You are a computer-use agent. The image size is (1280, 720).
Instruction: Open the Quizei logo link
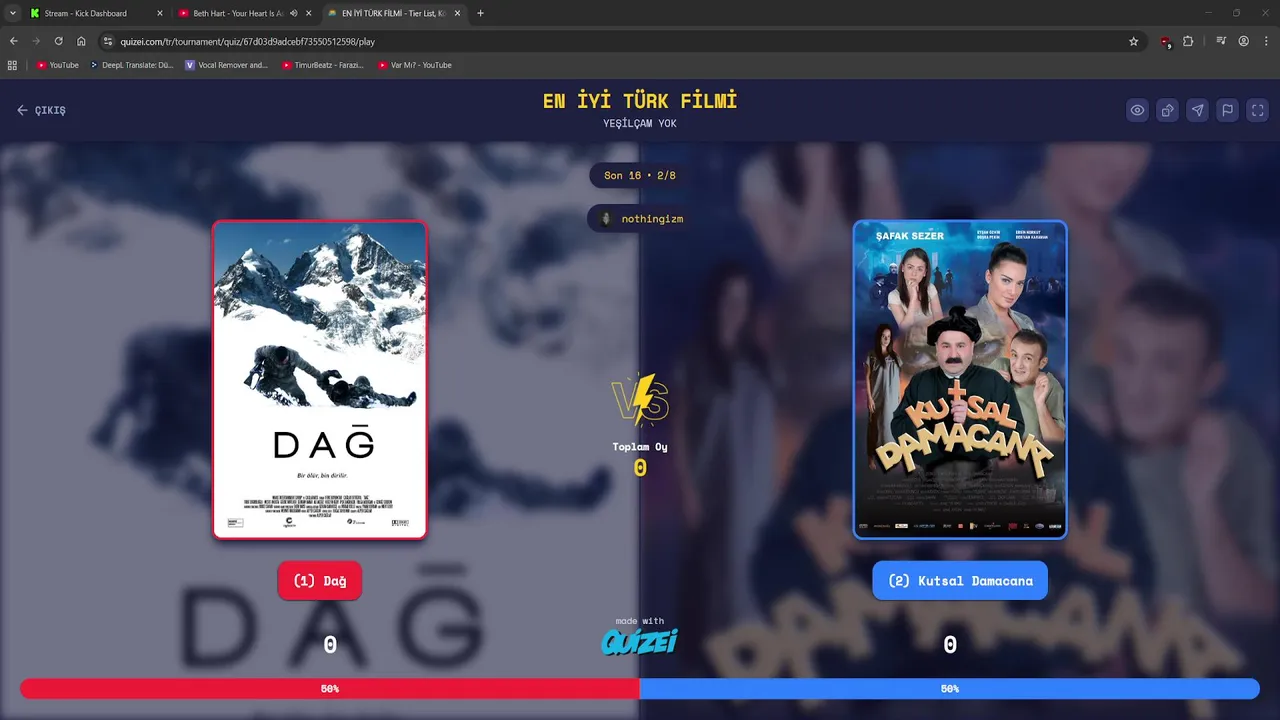pyautogui.click(x=640, y=641)
